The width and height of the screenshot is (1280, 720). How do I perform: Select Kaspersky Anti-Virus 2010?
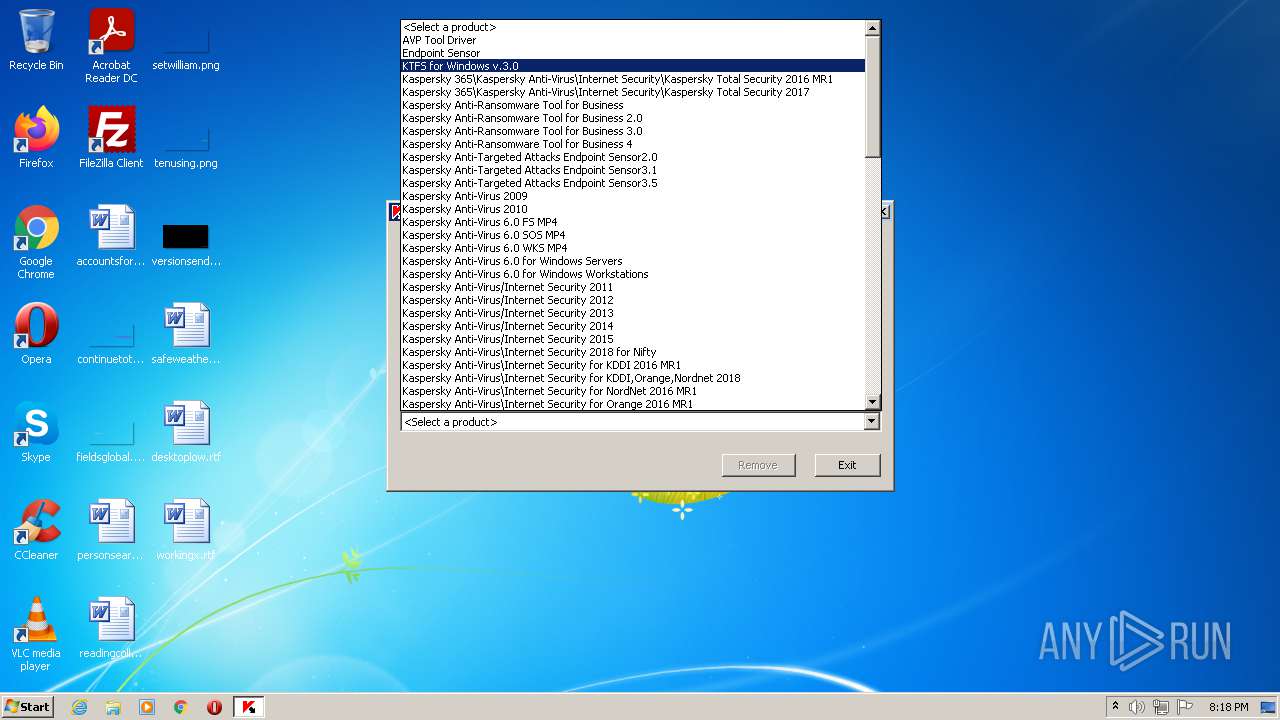632,209
